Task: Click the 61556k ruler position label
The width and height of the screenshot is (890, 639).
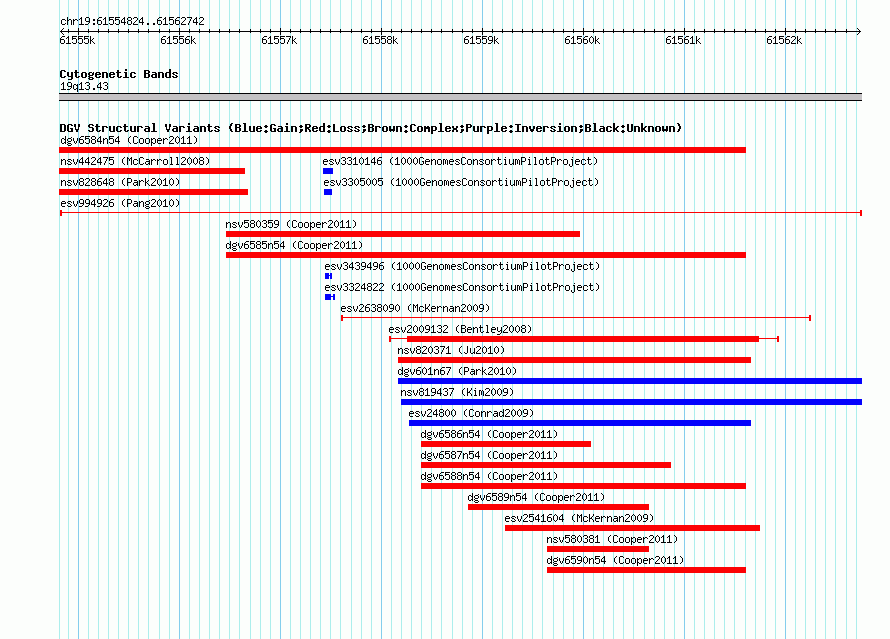Action: tap(178, 40)
